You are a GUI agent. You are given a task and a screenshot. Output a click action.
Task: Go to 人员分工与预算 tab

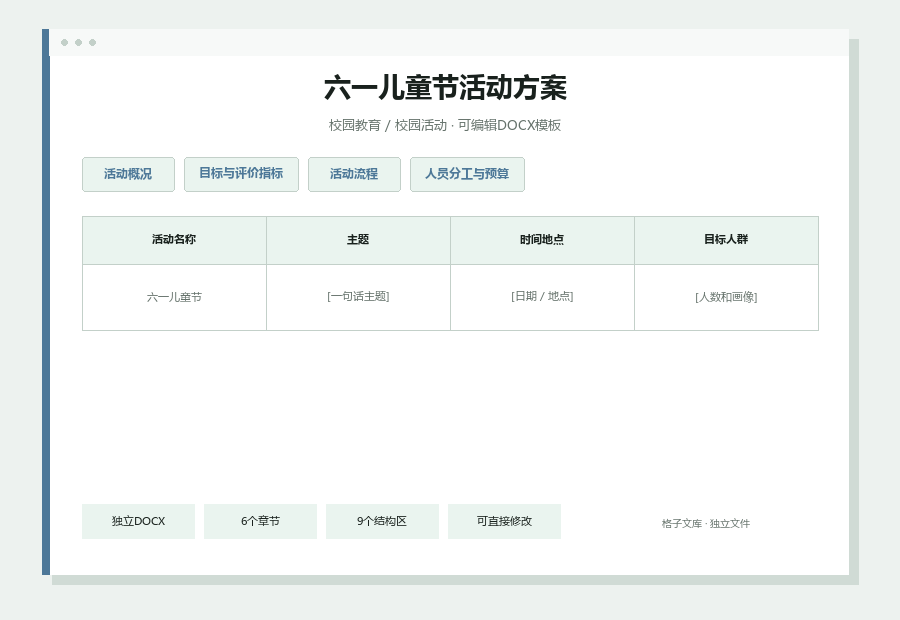click(x=467, y=174)
